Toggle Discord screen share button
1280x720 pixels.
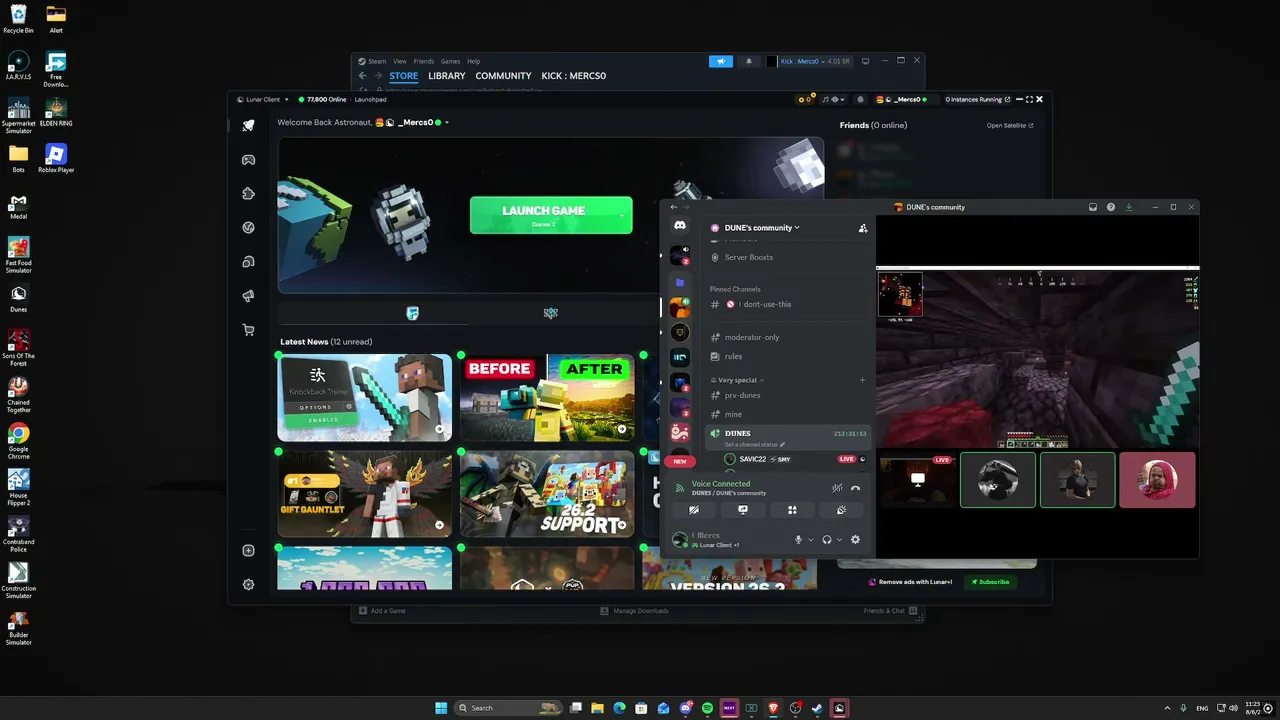click(x=743, y=510)
